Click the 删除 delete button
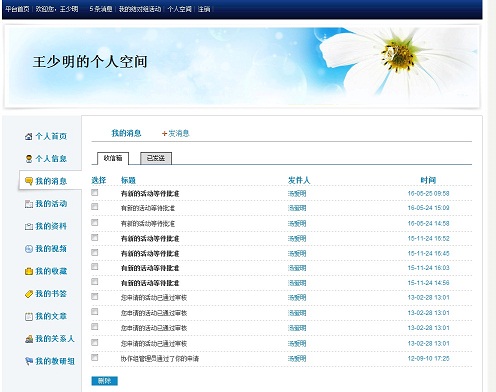This screenshot has height=392, width=496. [x=104, y=381]
